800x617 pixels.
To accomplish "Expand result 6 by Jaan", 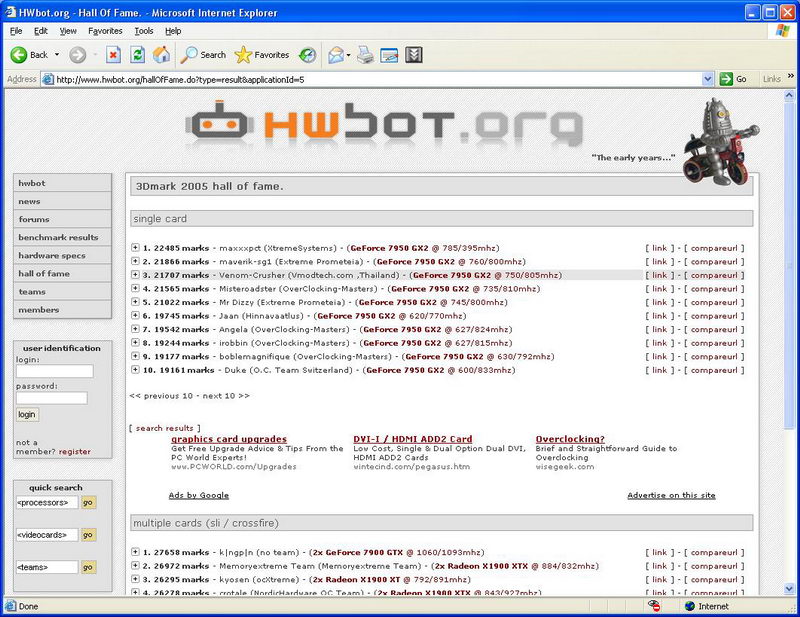I will coord(135,315).
